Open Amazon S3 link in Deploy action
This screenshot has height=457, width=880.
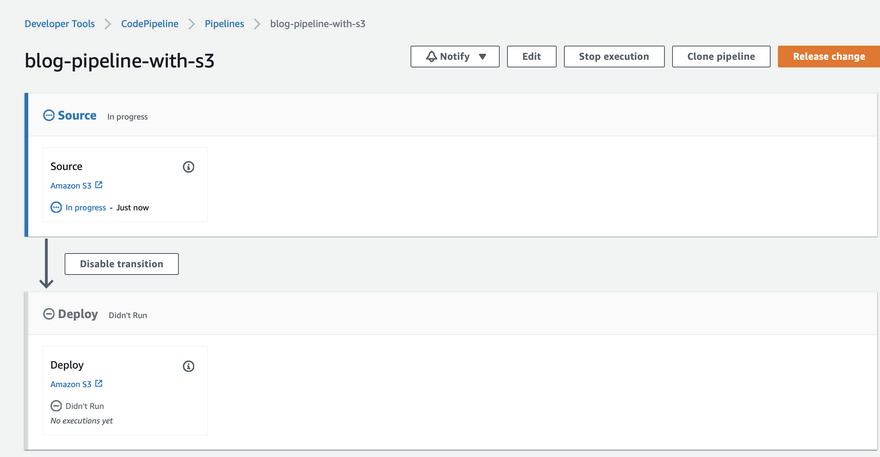tap(71, 385)
